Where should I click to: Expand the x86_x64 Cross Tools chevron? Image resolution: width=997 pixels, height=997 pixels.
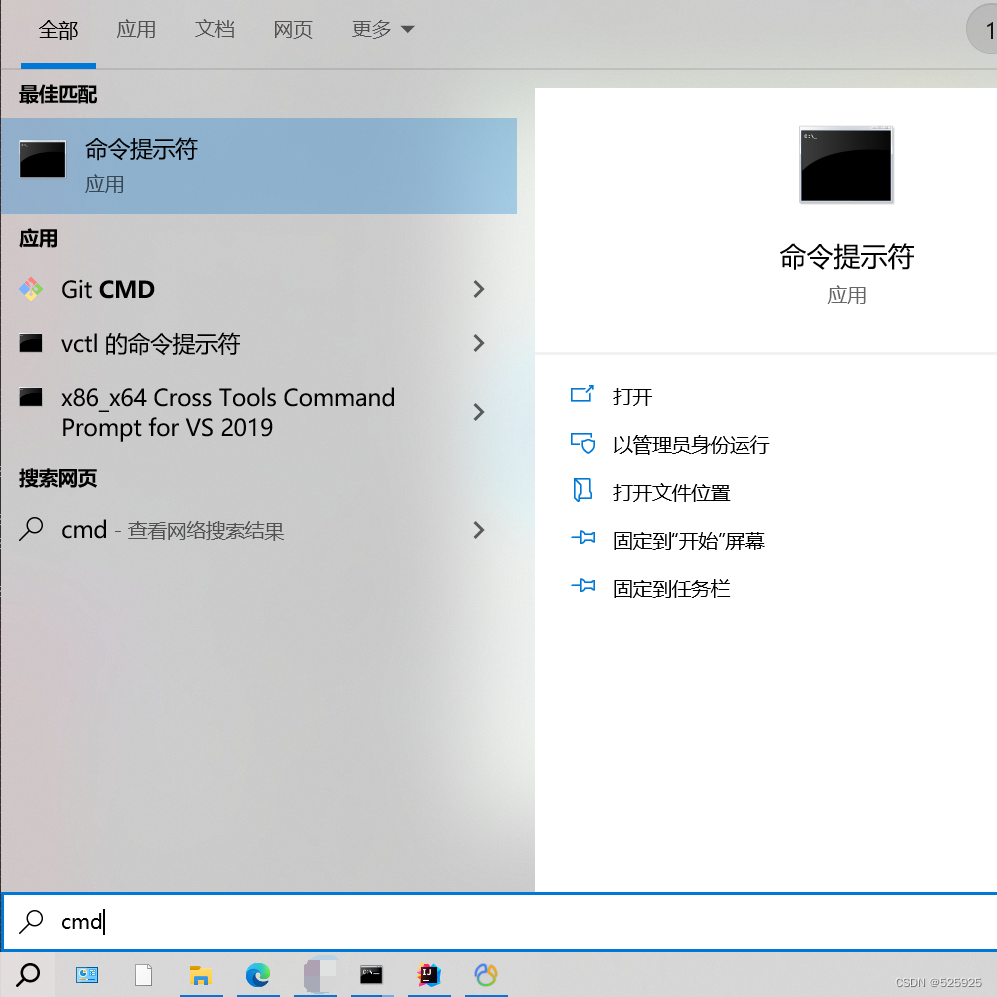click(x=479, y=412)
